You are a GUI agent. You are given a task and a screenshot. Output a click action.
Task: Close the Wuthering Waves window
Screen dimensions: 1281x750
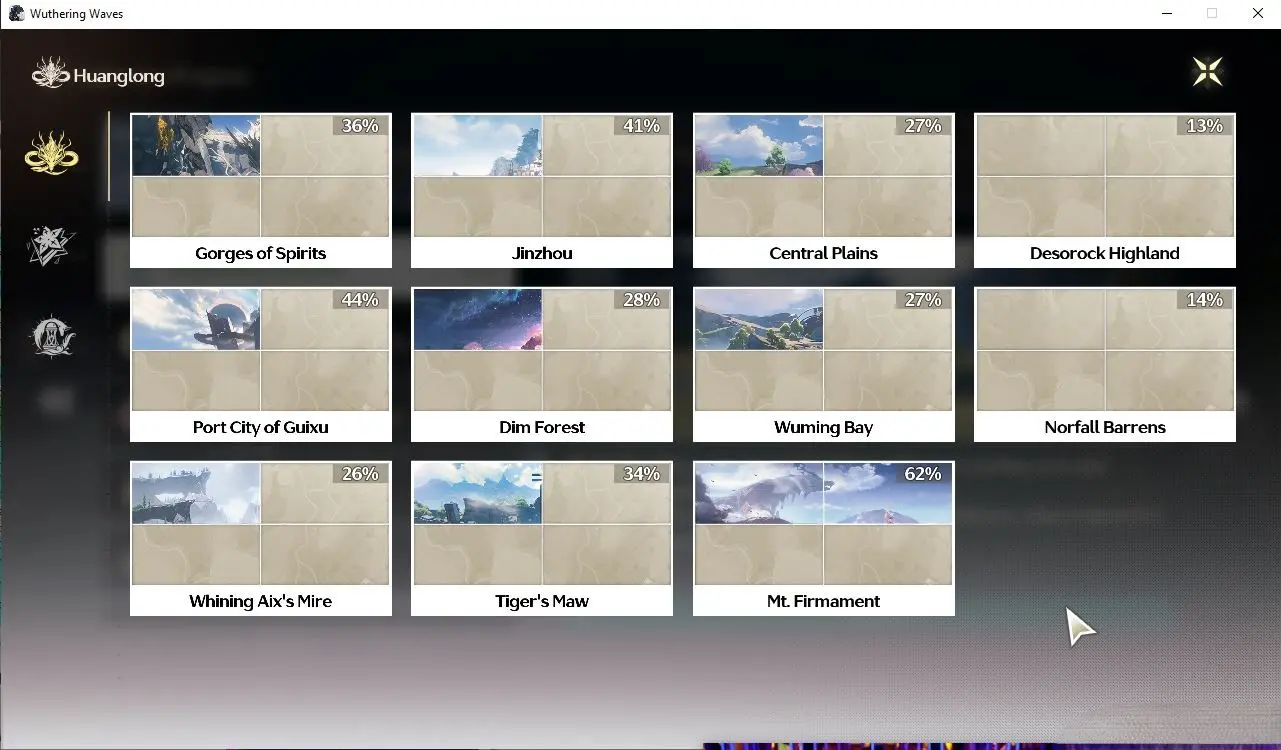point(1258,14)
